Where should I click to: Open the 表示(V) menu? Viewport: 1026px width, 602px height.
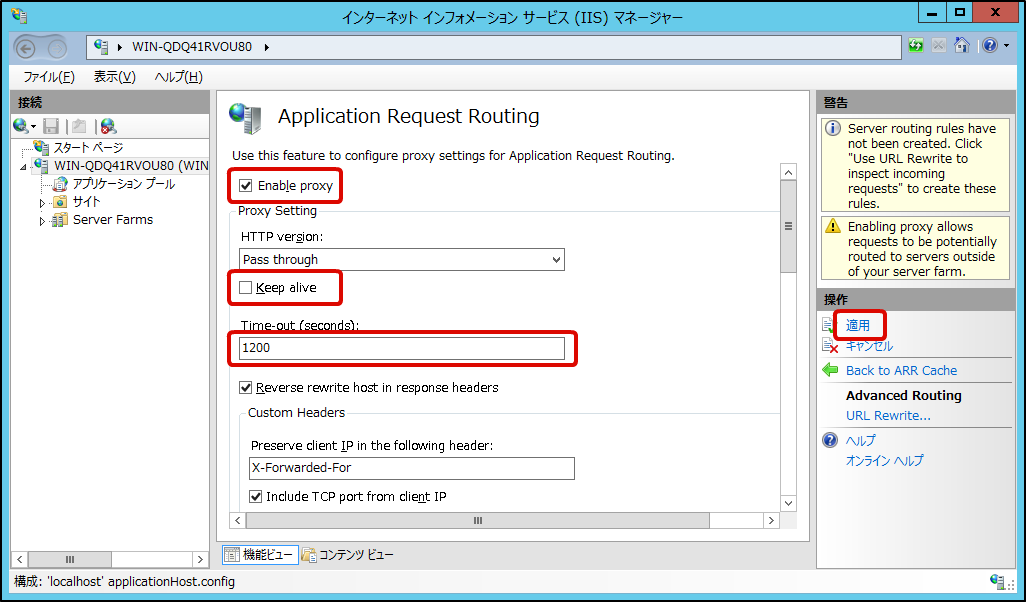(x=115, y=77)
